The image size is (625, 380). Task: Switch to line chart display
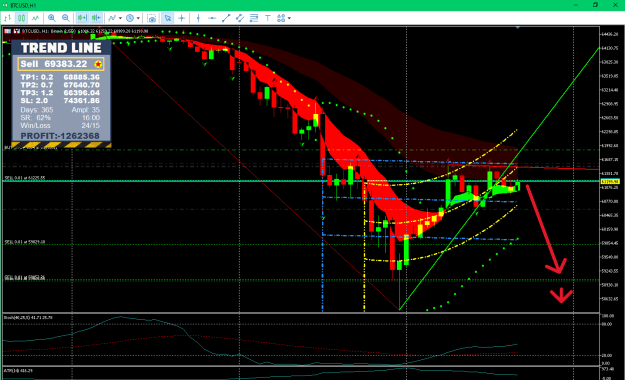pos(35,18)
